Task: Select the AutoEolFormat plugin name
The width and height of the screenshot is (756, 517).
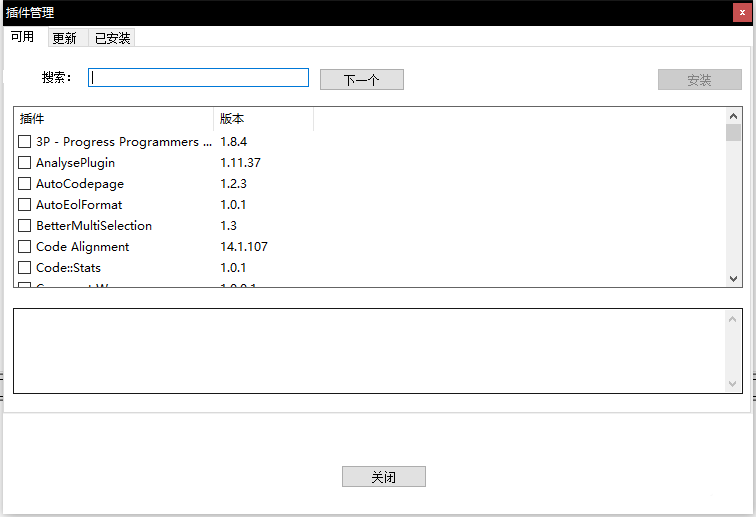Action: (79, 205)
